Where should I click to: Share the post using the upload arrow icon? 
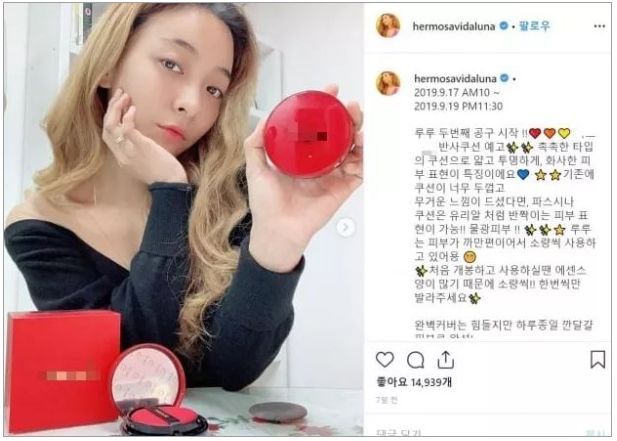445,360
